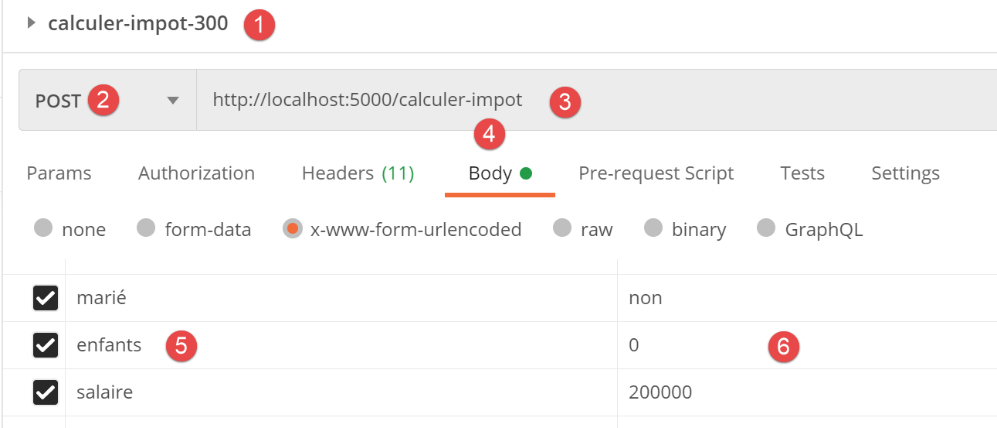Toggle the enfants parameter checkbox

[45, 345]
